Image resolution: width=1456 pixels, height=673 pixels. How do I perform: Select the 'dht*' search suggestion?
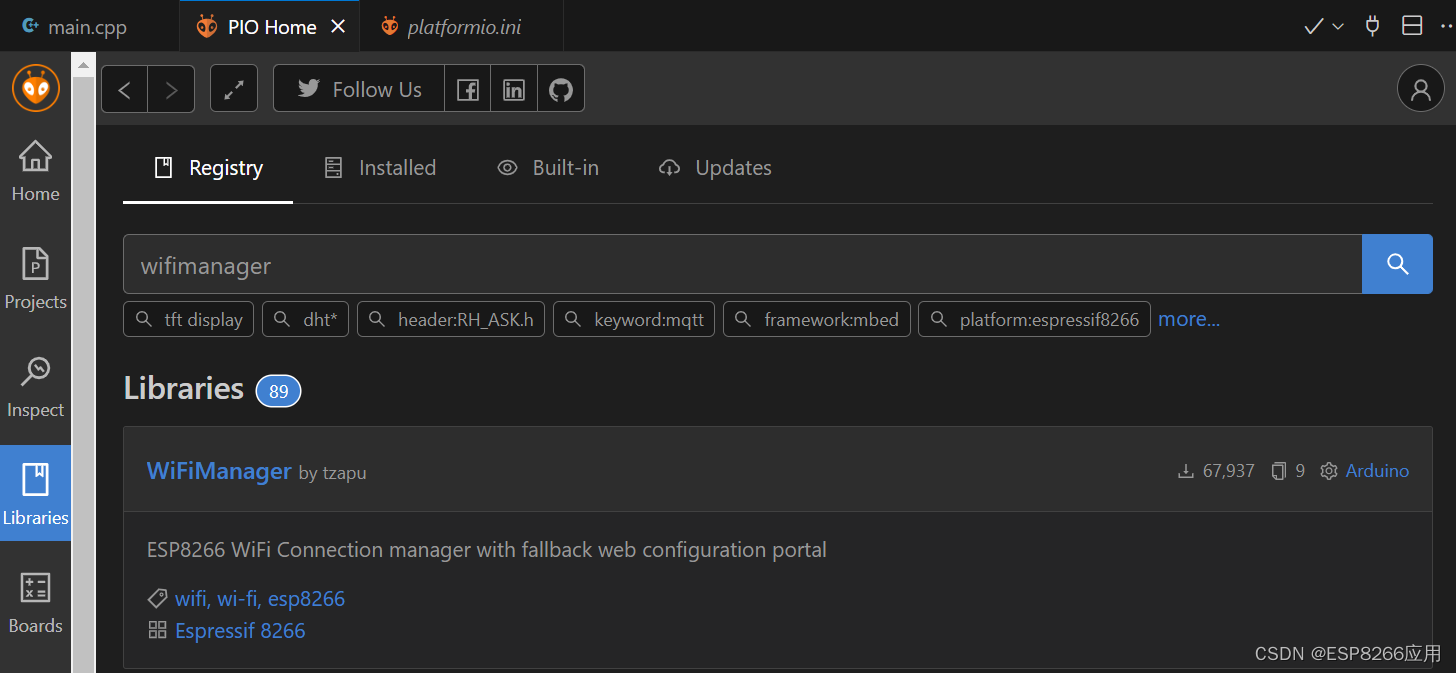306,320
